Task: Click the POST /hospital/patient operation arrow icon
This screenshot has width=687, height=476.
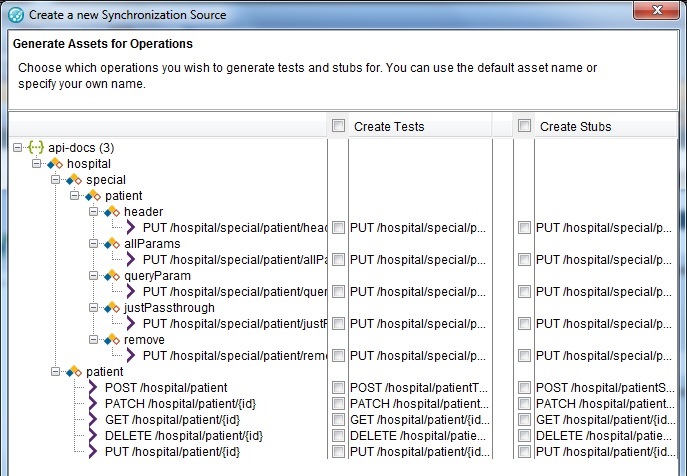Action: 93,388
